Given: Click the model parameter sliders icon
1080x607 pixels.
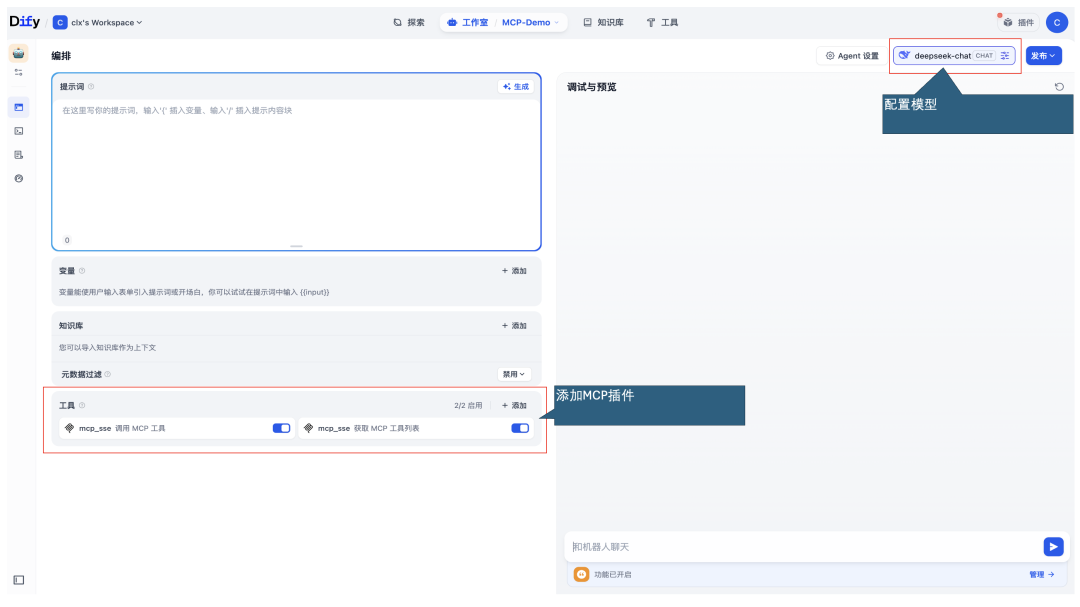Looking at the screenshot, I should (x=1005, y=56).
